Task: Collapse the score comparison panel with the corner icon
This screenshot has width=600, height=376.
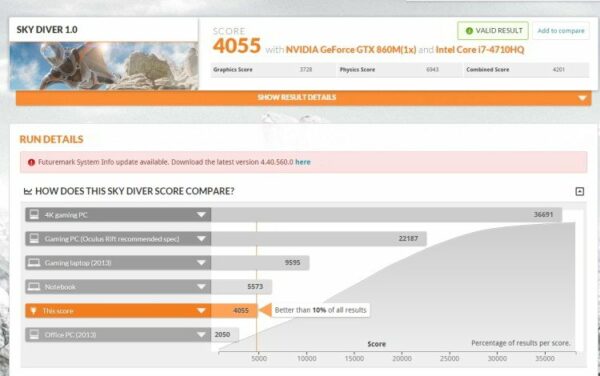Action: click(580, 191)
